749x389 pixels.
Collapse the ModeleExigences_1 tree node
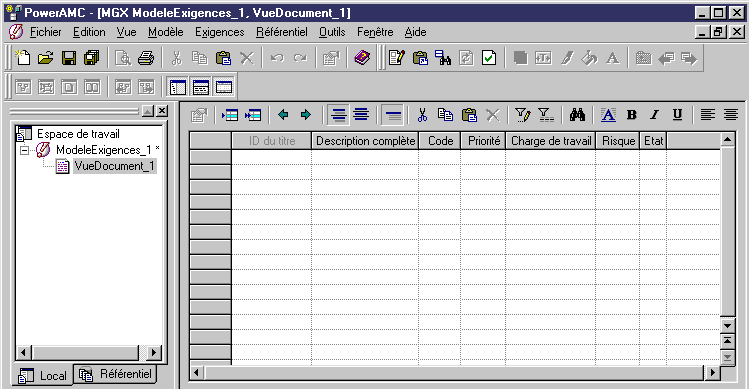pyautogui.click(x=24, y=151)
